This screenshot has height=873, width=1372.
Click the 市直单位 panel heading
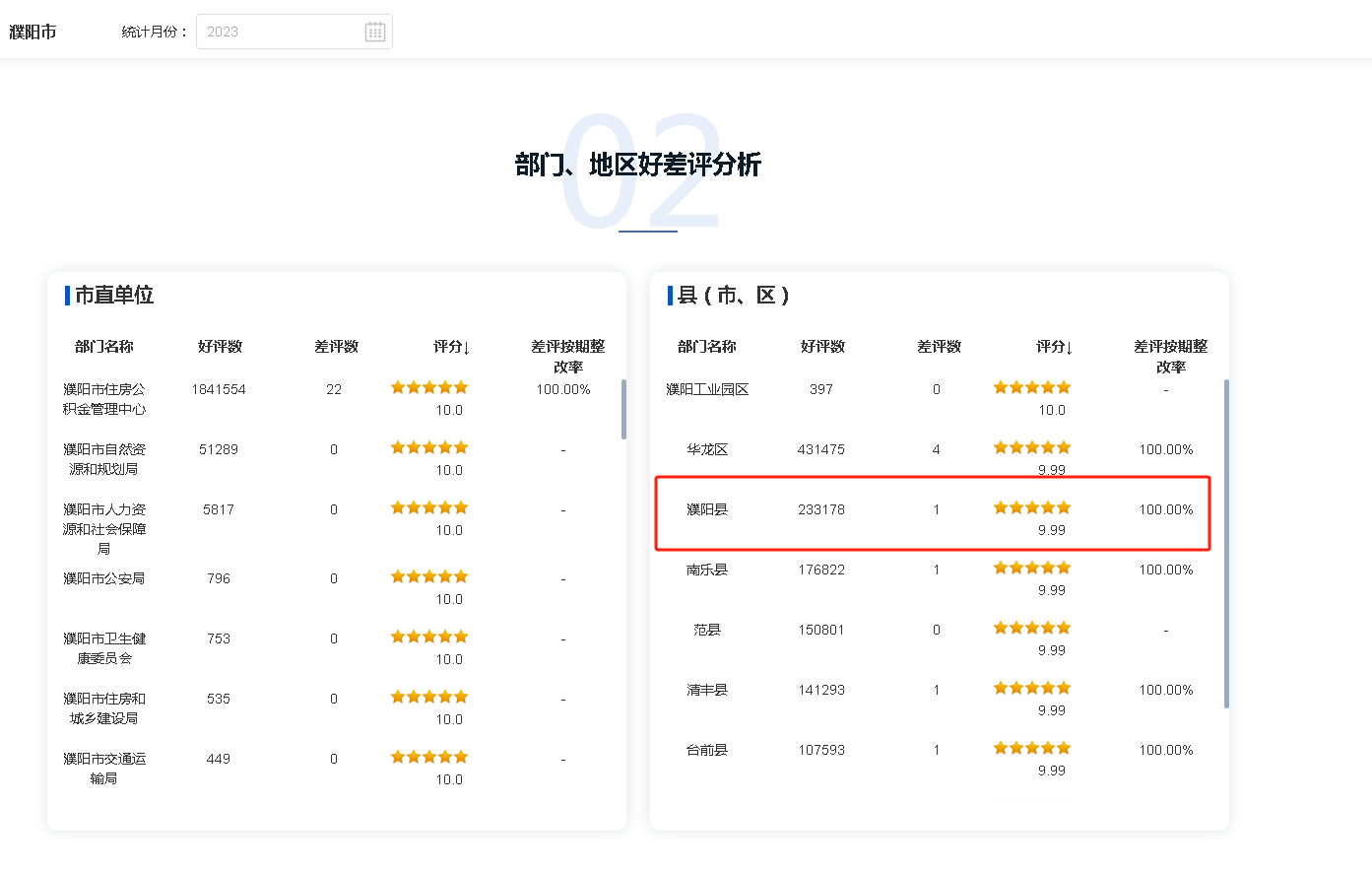[x=114, y=295]
